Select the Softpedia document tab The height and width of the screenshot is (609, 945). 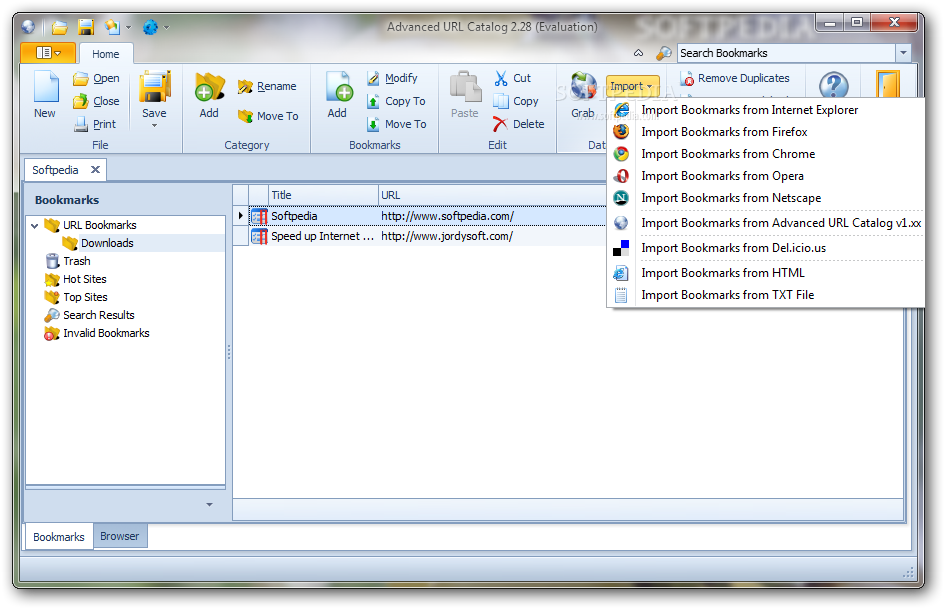point(55,170)
